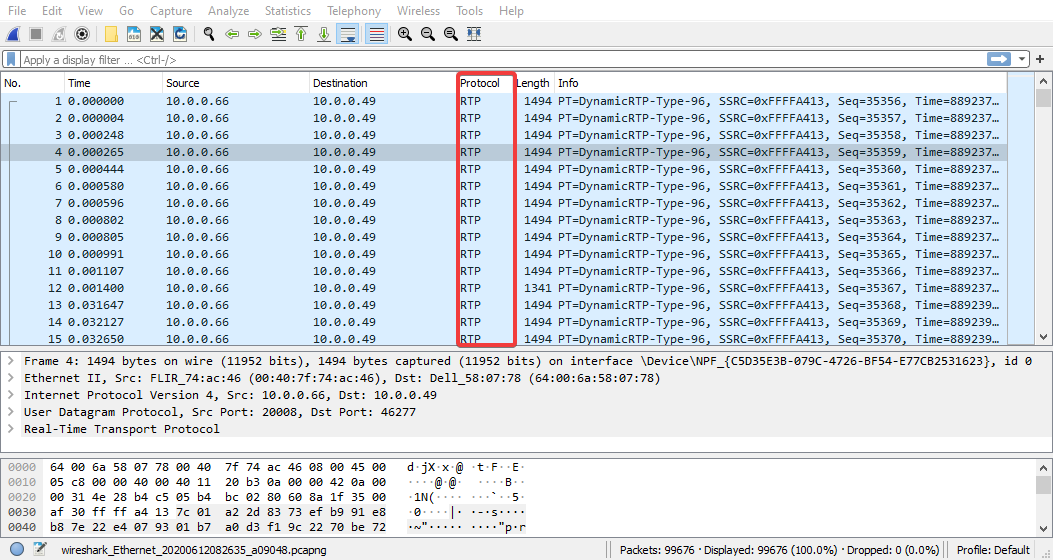Zoom out main window text
Viewport: 1053px width, 560px height.
(427, 34)
